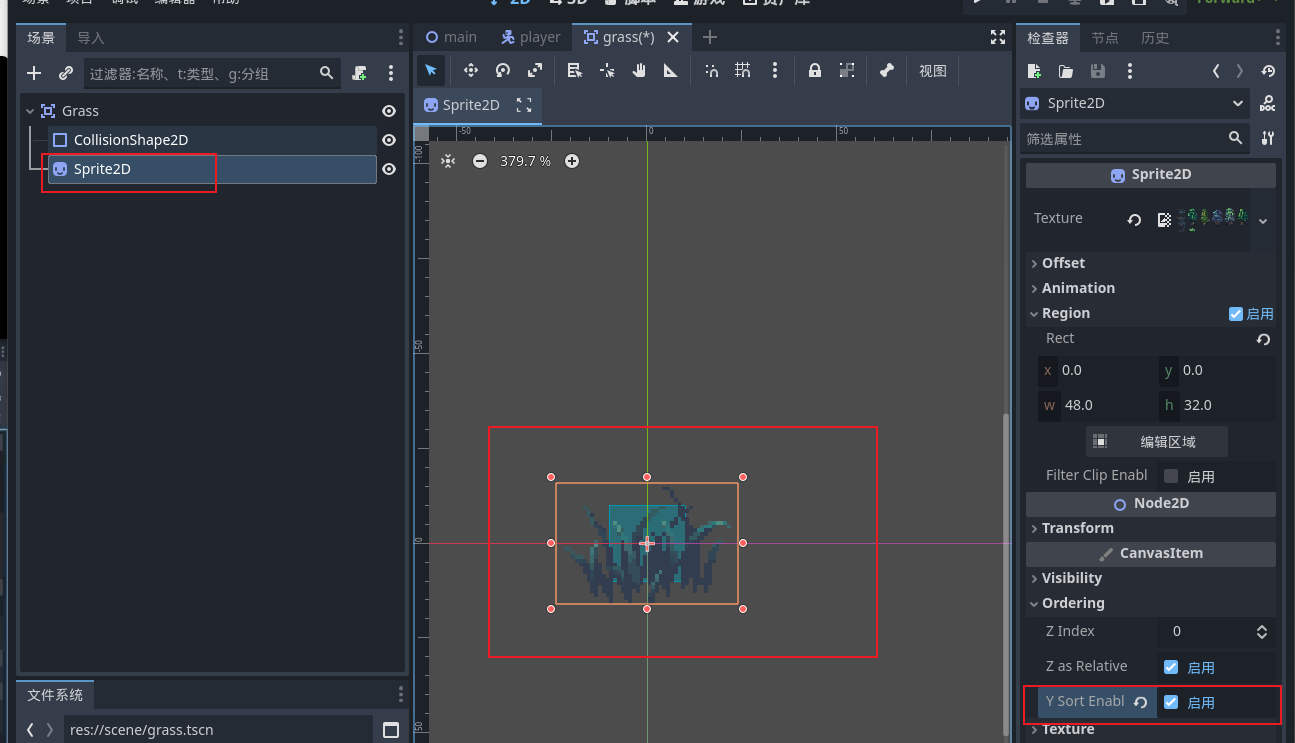Toggle Sprite2D node visibility eye
1295x743 pixels.
389,169
